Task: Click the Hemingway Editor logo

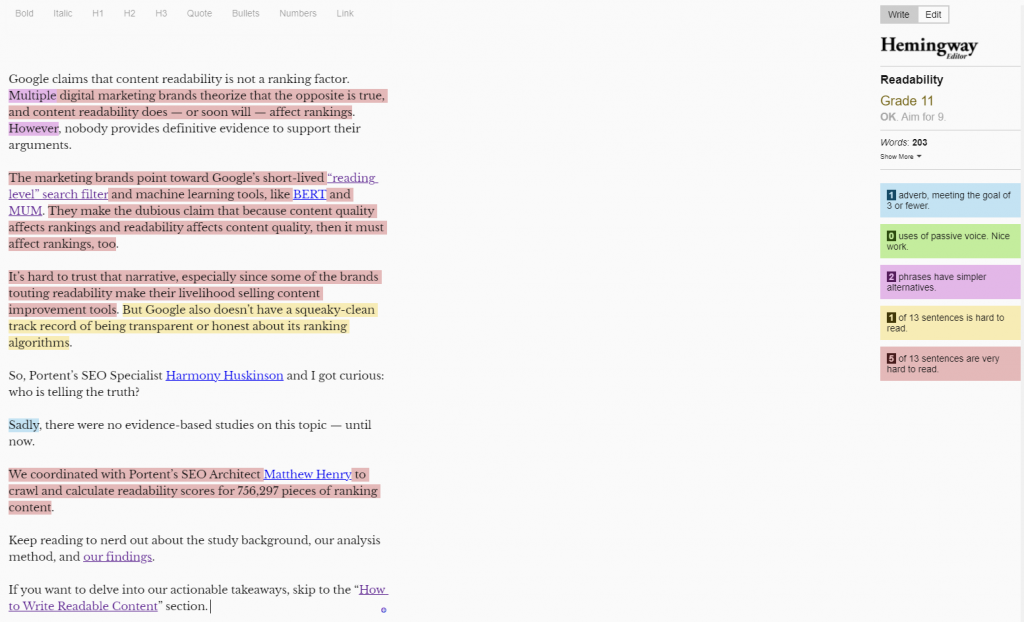Action: click(928, 47)
